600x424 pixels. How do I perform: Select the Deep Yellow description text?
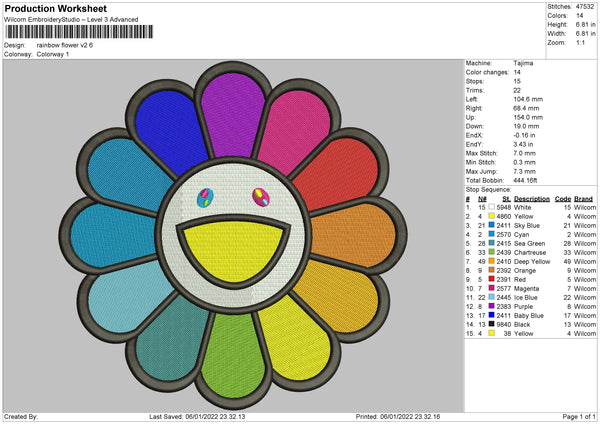[x=532, y=262]
